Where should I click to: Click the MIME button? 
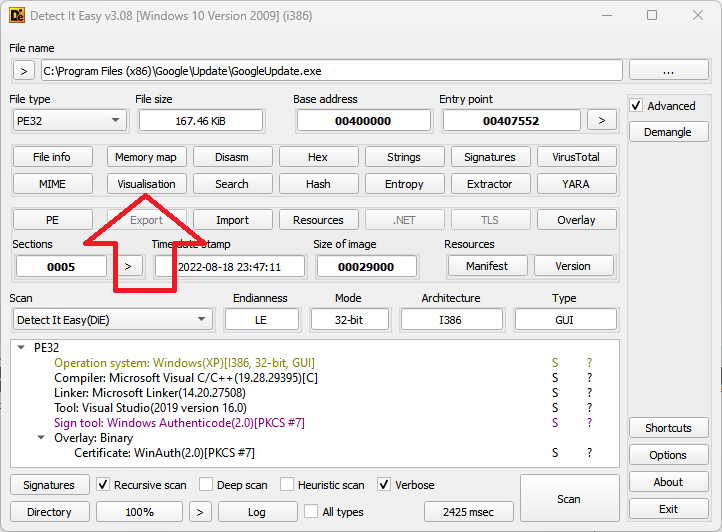pyautogui.click(x=52, y=184)
